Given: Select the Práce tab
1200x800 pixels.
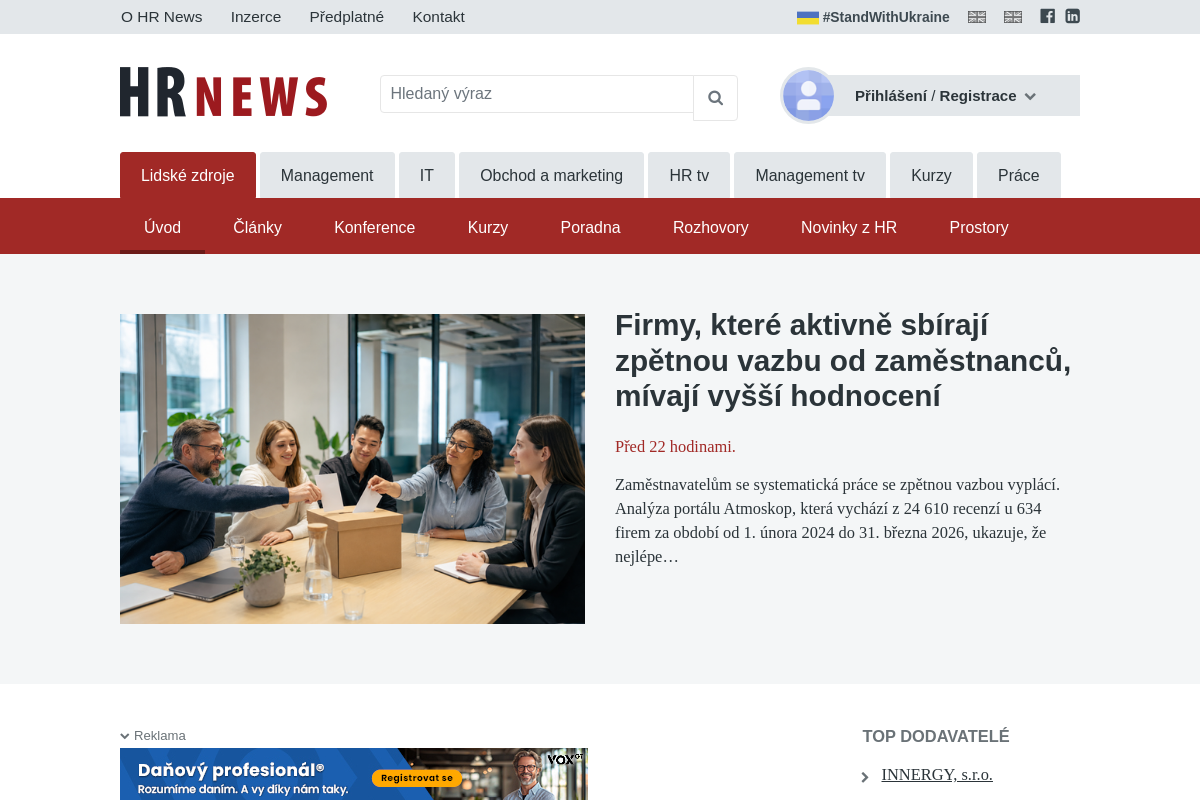Looking at the screenshot, I should [1019, 175].
